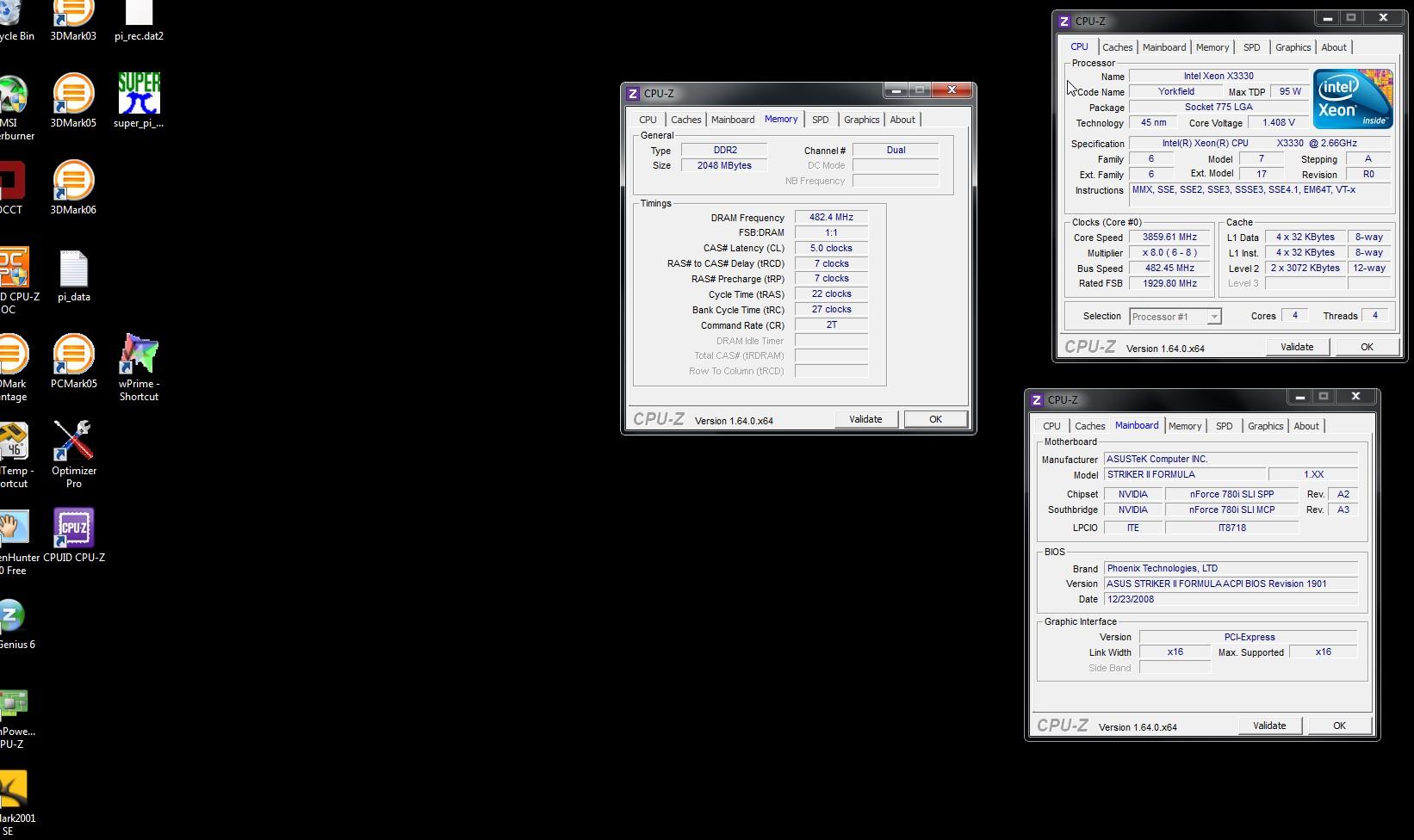Click the Code Name Yorkfield field
1414x840 pixels.
(x=1175, y=91)
